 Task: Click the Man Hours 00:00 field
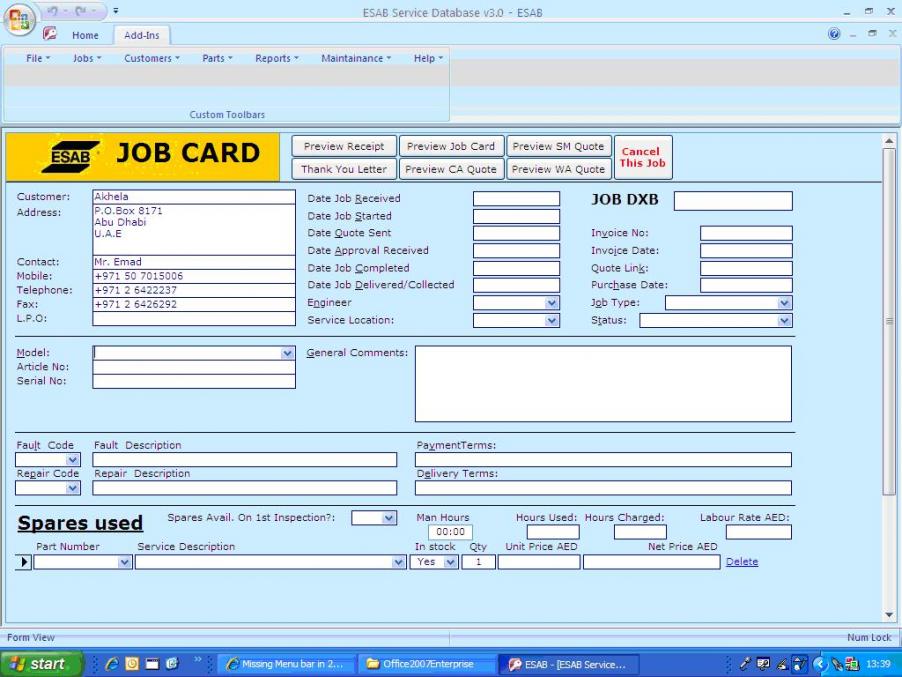click(x=450, y=532)
